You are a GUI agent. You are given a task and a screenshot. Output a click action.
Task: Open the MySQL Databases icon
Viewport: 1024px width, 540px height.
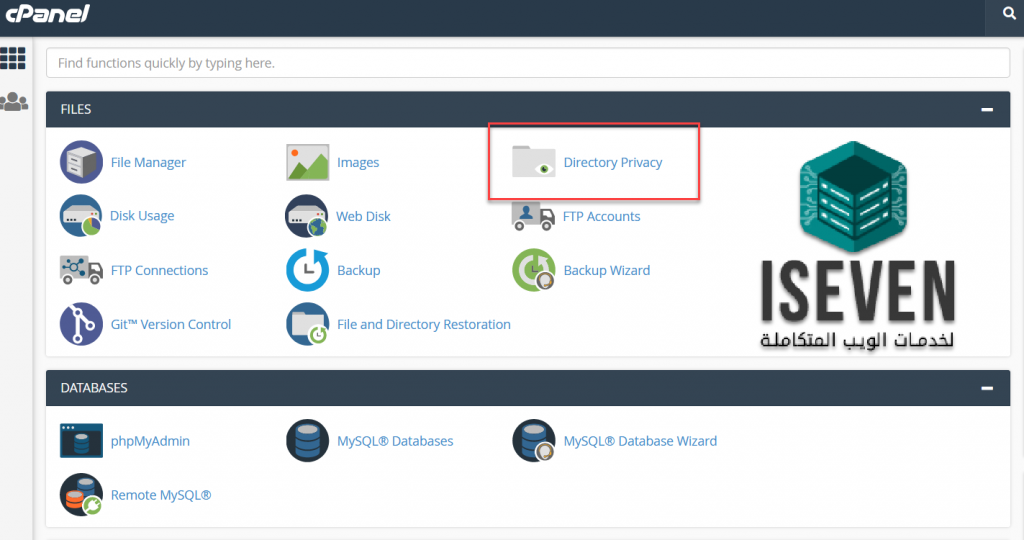click(x=308, y=441)
